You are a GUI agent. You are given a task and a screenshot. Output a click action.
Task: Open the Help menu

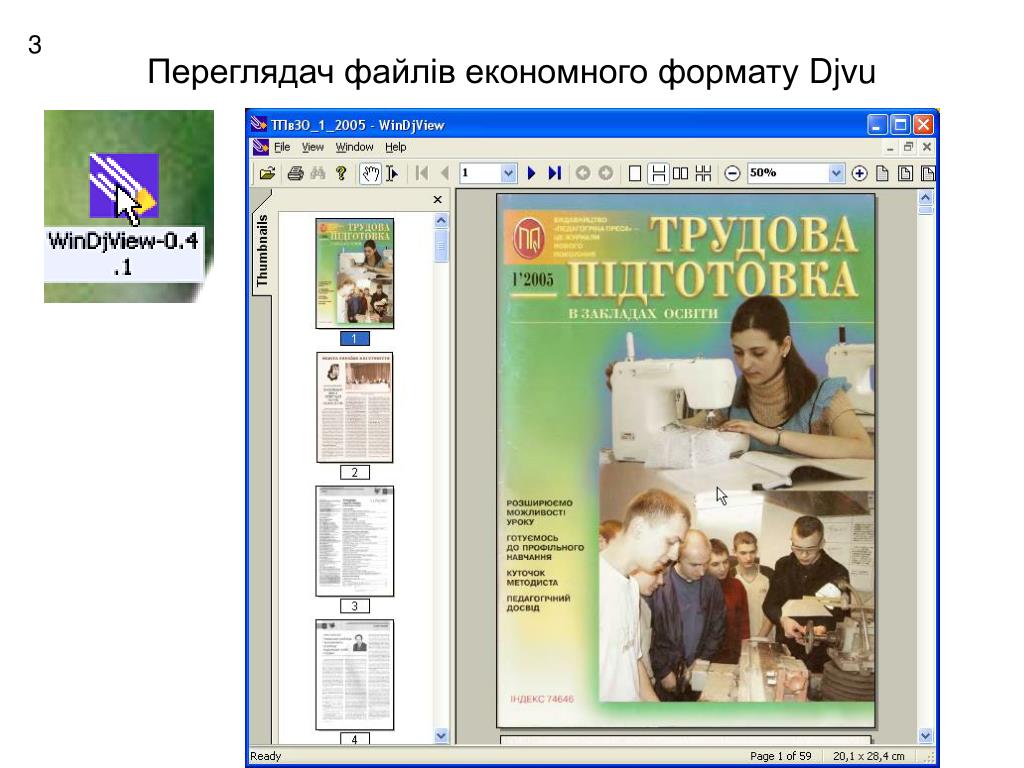(396, 147)
